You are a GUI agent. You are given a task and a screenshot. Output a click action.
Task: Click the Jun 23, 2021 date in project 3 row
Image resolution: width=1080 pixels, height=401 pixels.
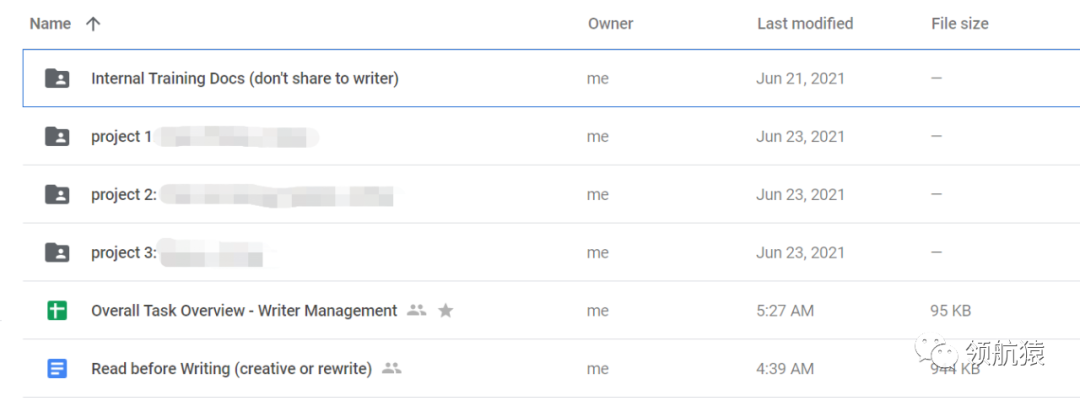pyautogui.click(x=800, y=253)
